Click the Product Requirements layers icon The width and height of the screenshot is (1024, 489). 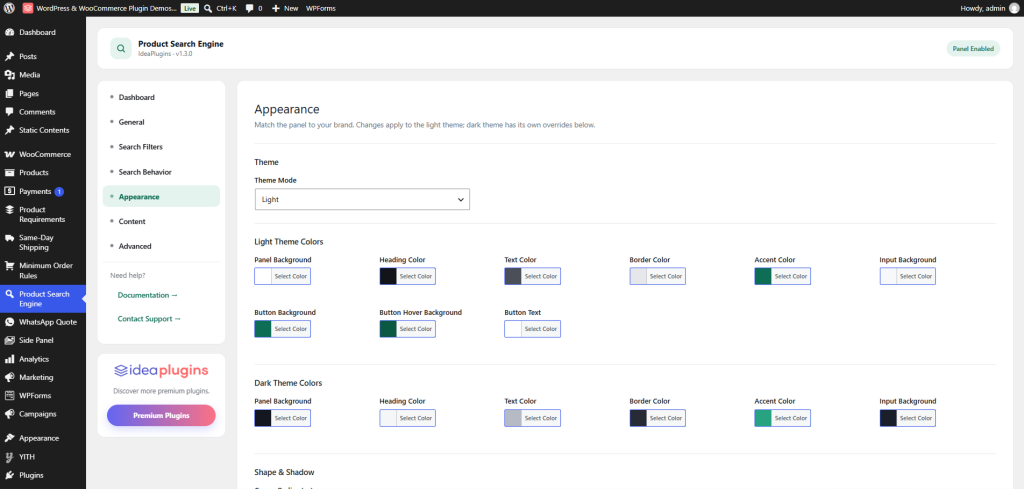tap(9, 210)
